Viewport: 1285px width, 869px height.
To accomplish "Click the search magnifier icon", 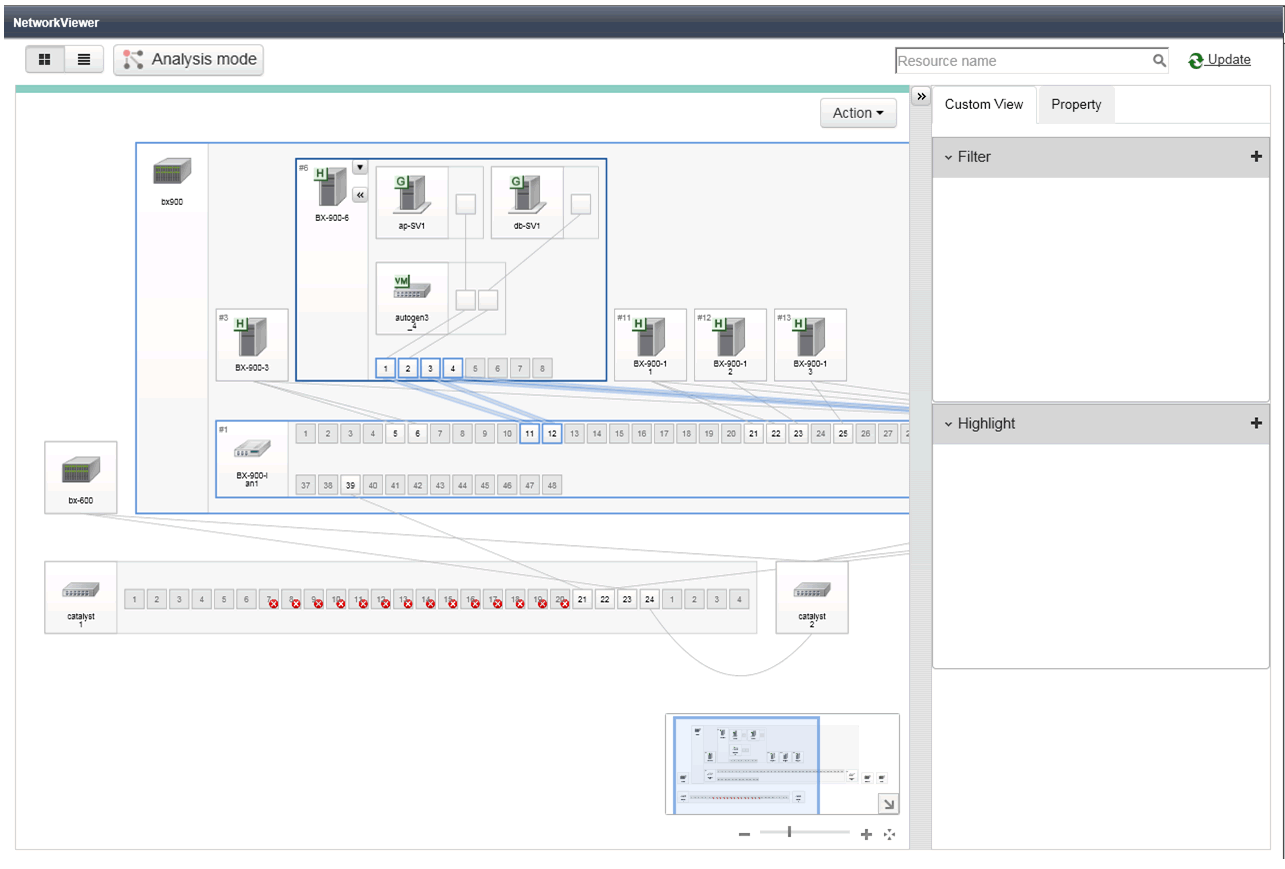I will [1159, 61].
